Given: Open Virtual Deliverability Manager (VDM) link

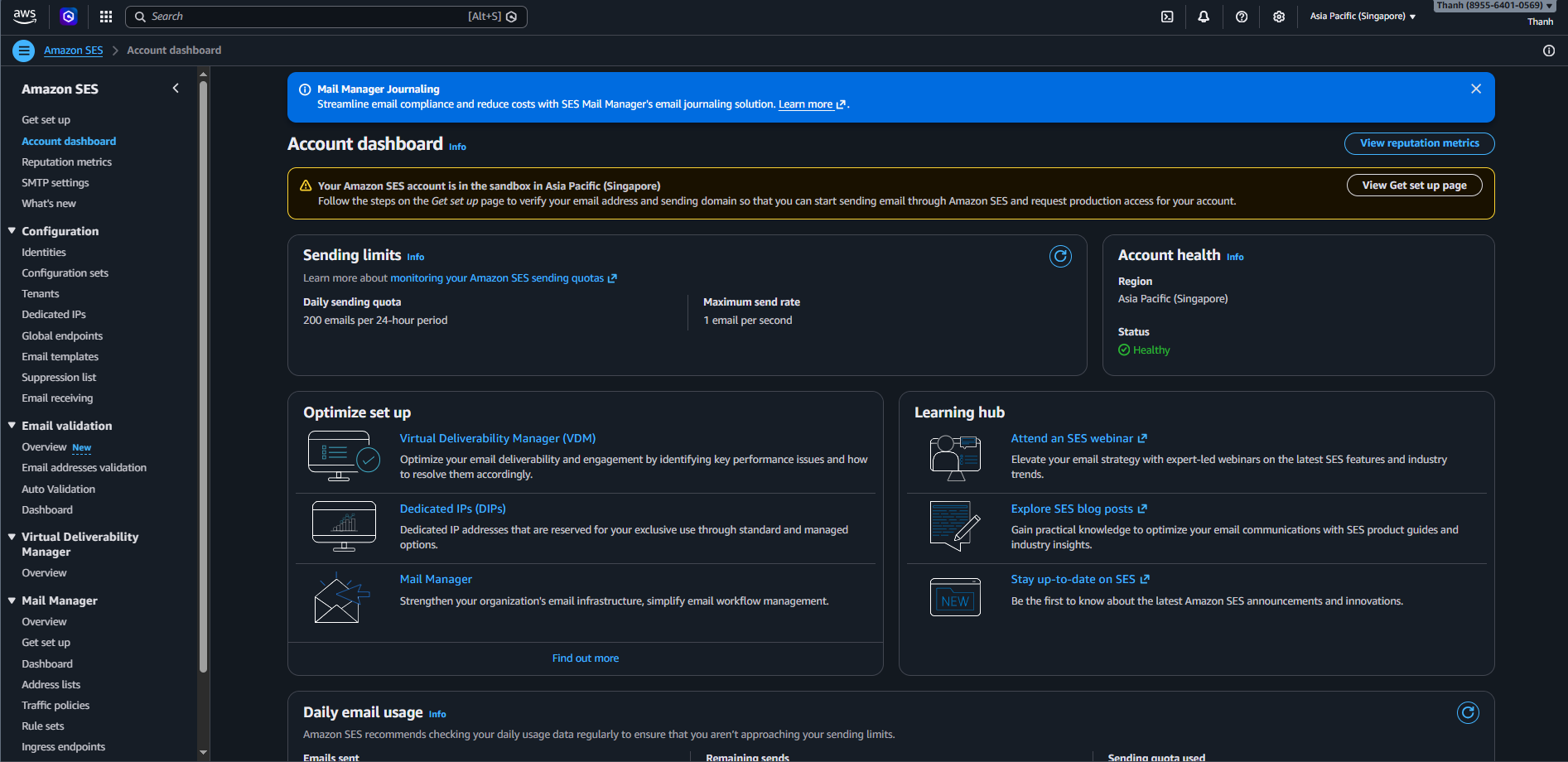Looking at the screenshot, I should [x=498, y=439].
